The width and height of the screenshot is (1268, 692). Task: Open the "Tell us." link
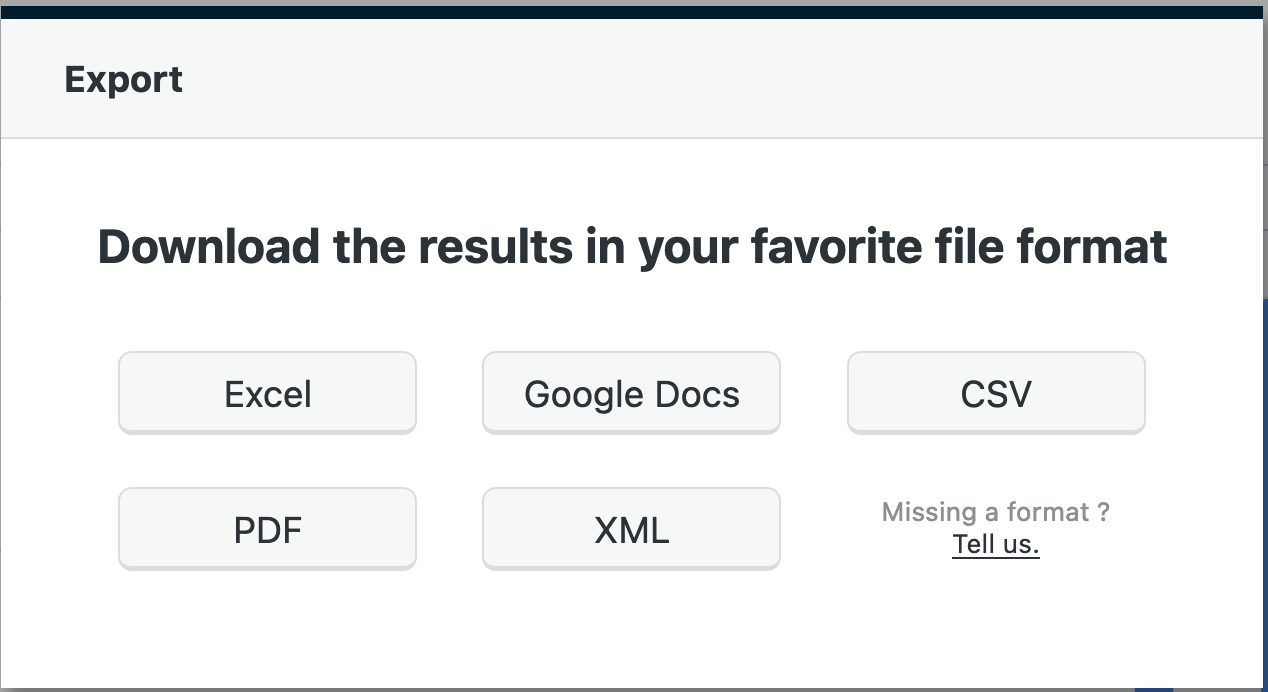coord(996,544)
